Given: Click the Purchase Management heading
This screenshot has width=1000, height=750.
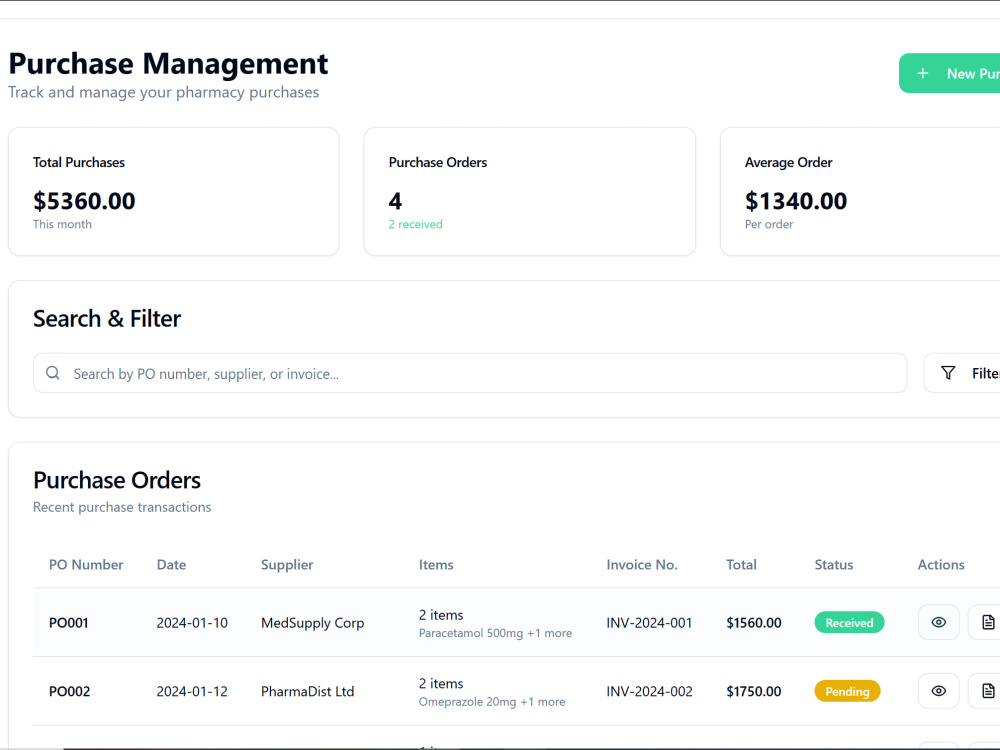Looking at the screenshot, I should (x=168, y=64).
